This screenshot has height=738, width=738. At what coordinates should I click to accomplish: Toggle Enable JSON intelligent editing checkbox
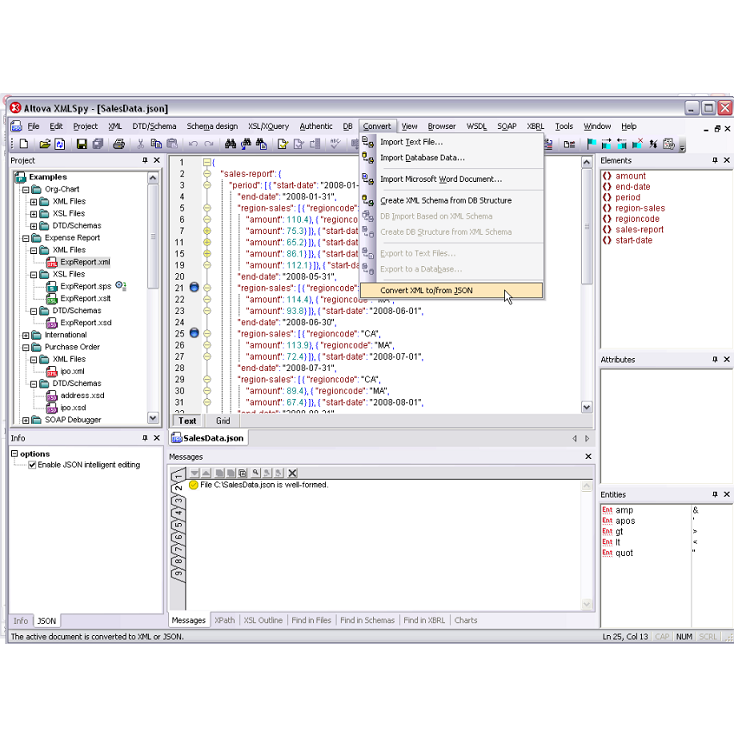click(x=32, y=465)
